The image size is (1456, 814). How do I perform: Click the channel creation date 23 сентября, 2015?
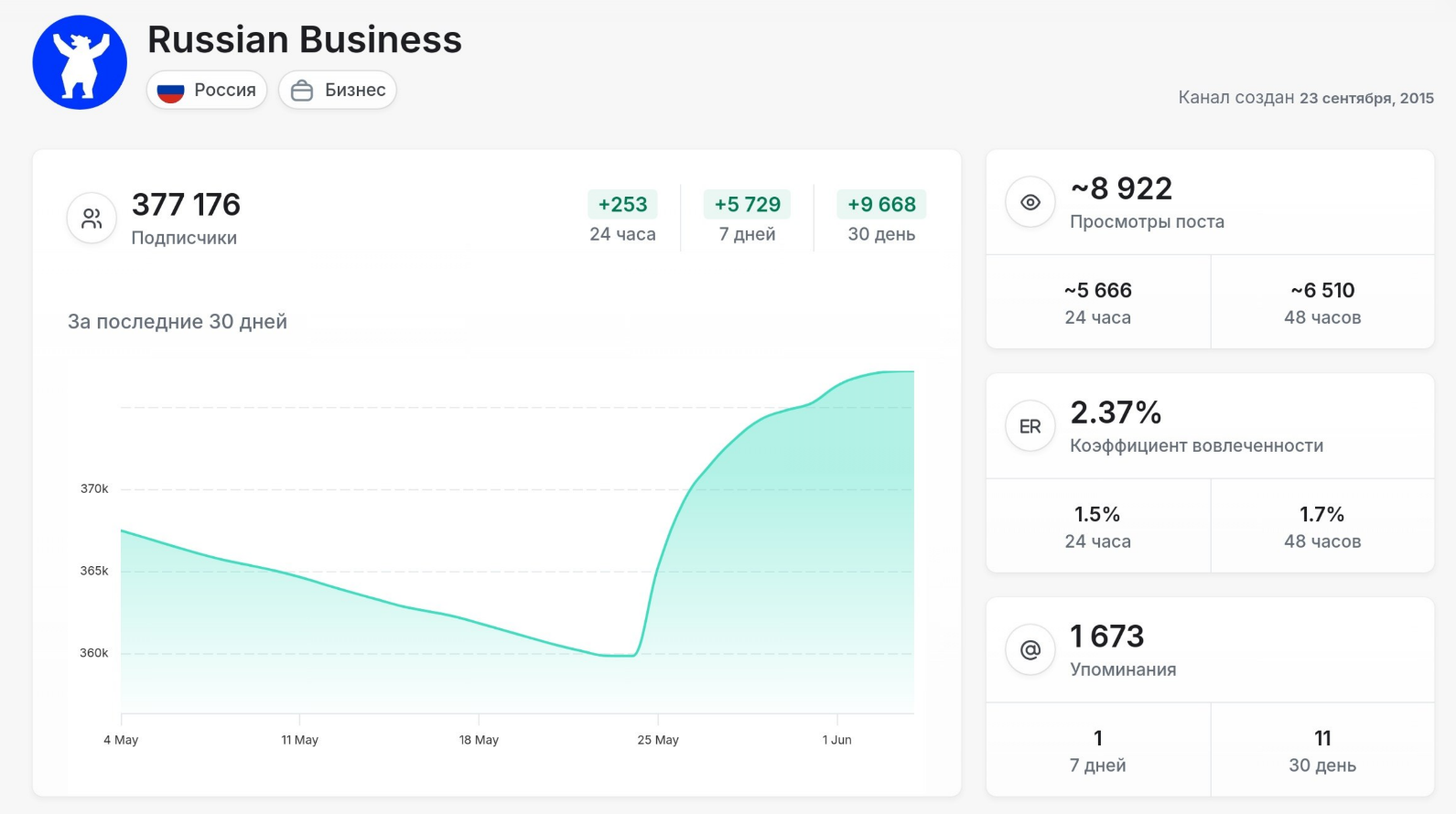1366,98
